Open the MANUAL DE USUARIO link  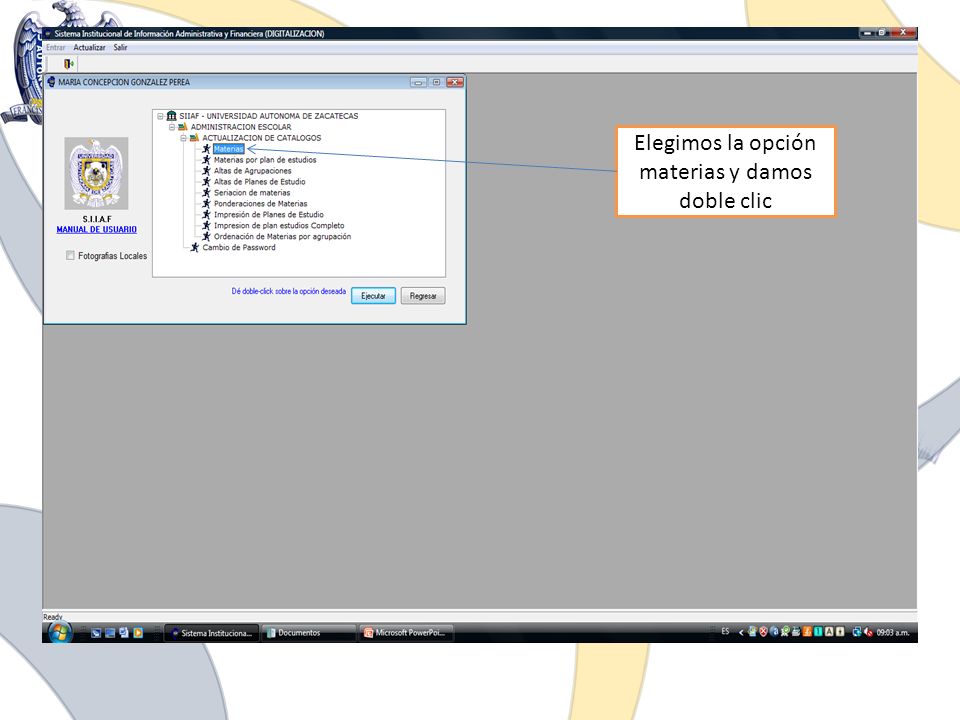(x=97, y=230)
